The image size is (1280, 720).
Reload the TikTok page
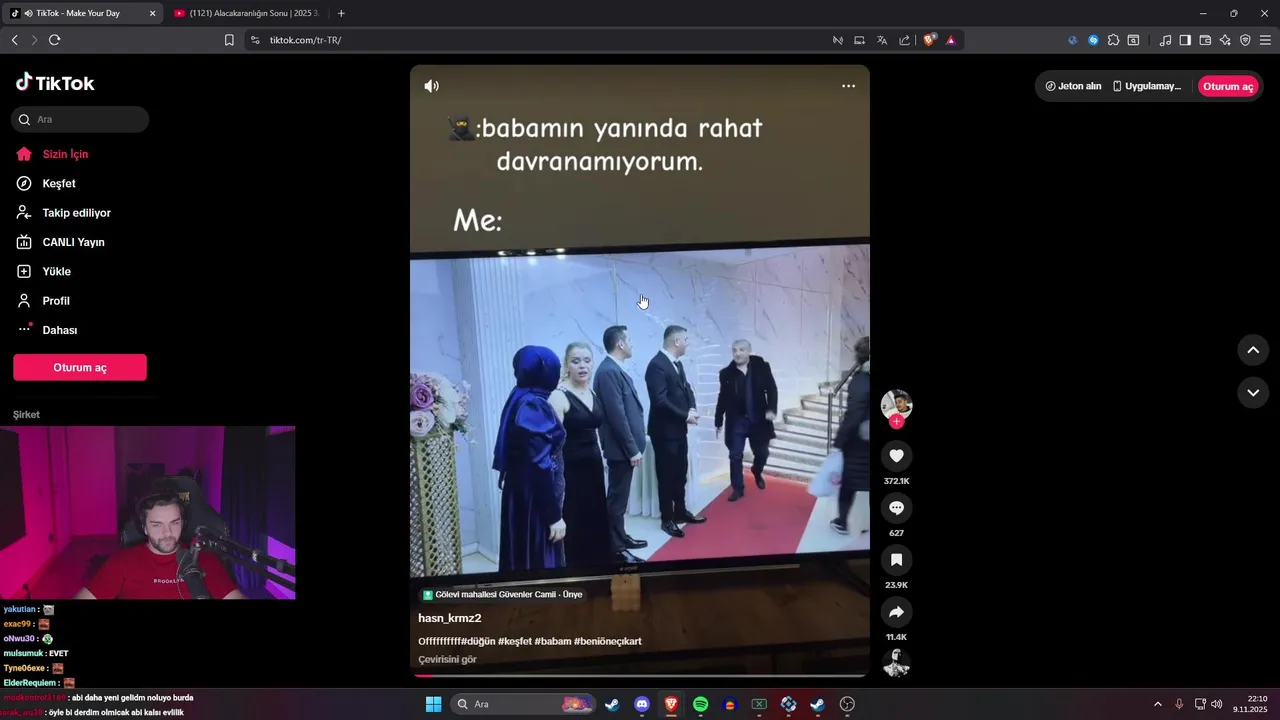tap(55, 40)
